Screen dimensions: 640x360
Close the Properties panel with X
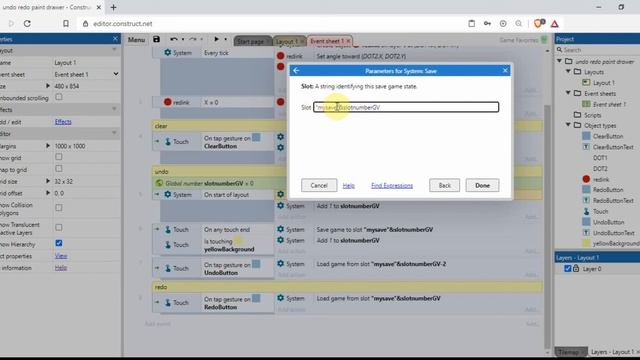point(115,39)
